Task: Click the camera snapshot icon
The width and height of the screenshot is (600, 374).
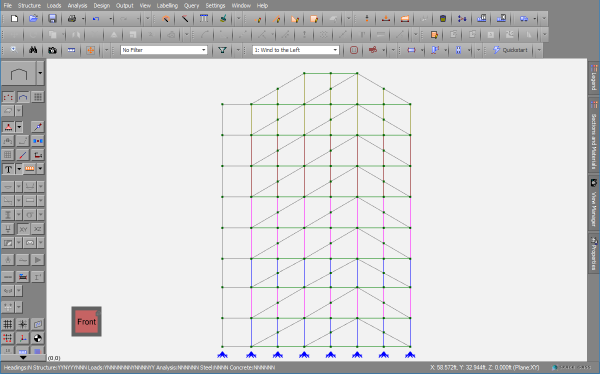Action: [52, 50]
